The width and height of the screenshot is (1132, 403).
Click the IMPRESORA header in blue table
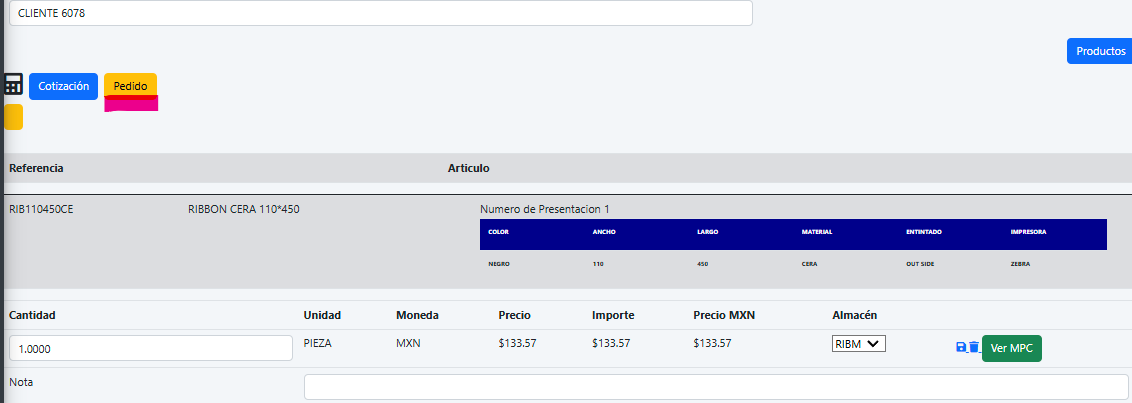pos(1028,232)
